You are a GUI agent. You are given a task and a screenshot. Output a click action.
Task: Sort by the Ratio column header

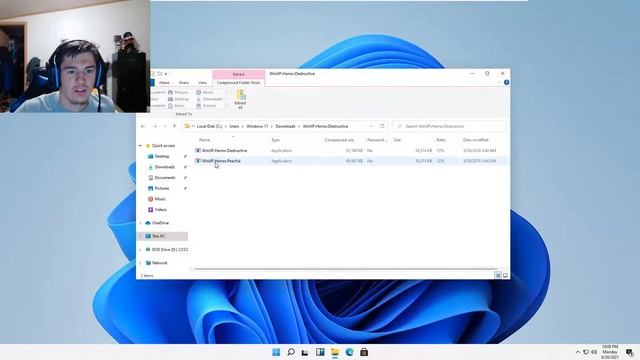tap(441, 140)
